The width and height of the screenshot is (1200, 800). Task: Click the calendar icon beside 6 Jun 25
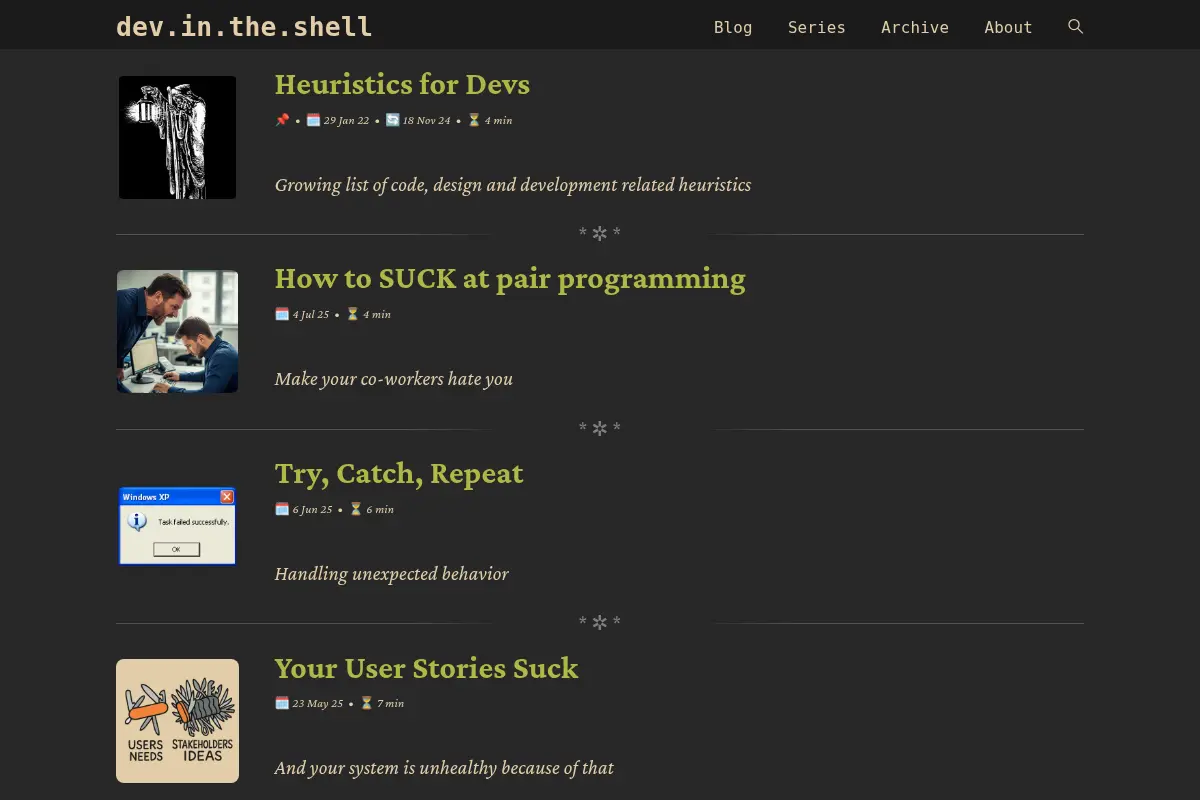click(282, 509)
